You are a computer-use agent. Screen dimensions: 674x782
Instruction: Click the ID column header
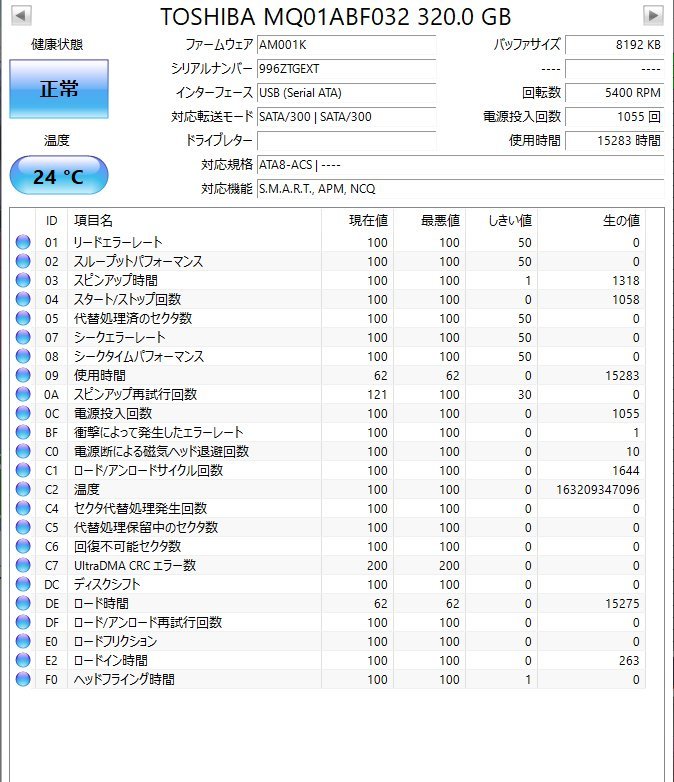51,220
